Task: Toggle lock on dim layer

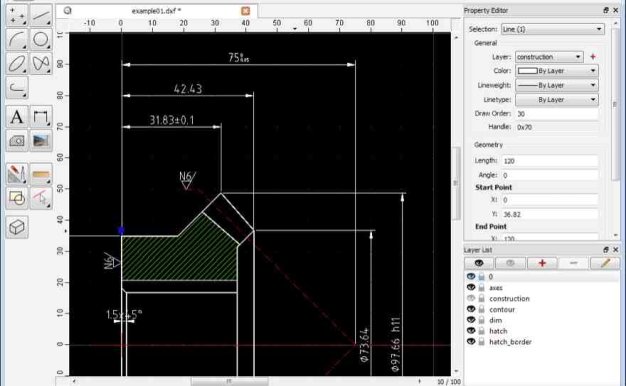Action: coord(482,320)
